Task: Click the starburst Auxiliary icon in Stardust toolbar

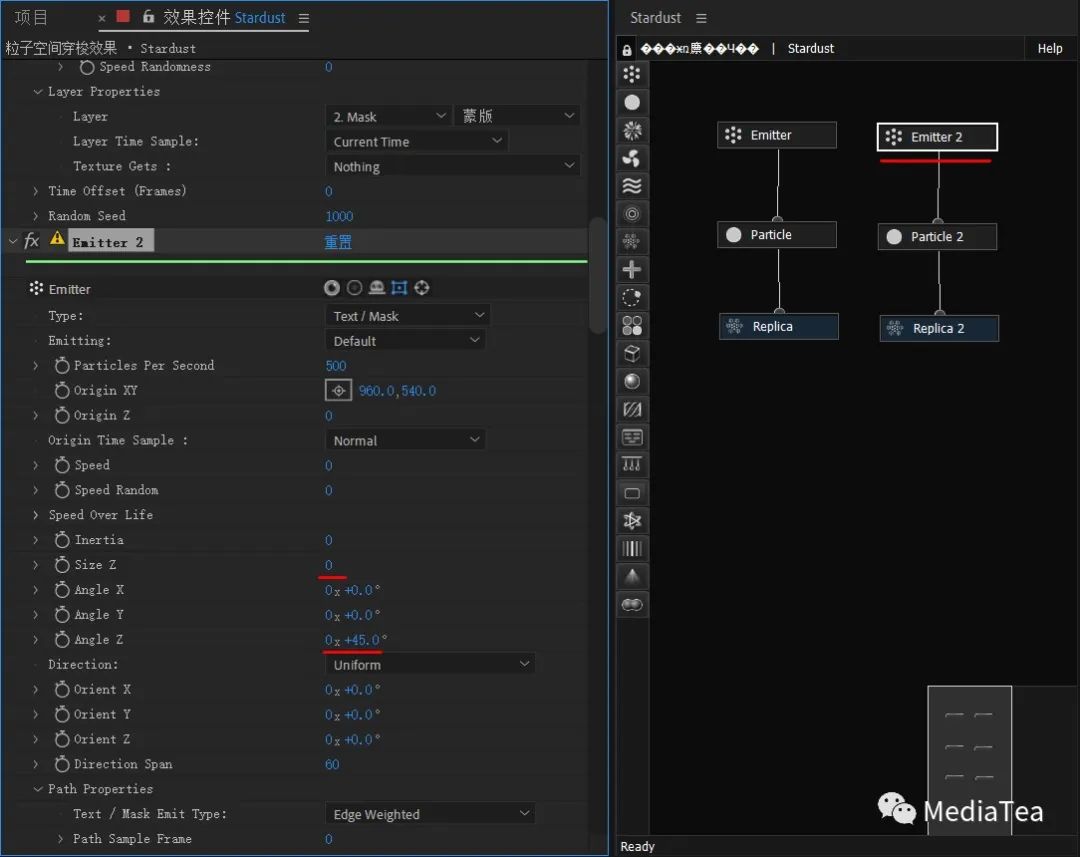Action: coord(632,130)
